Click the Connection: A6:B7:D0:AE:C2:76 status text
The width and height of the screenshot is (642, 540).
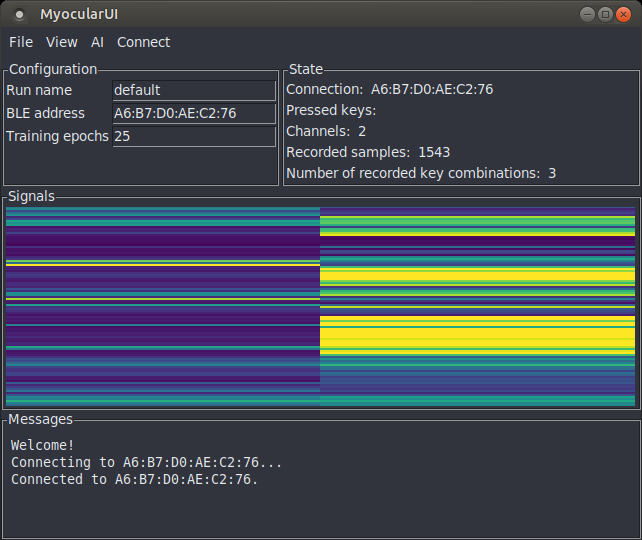[389, 89]
